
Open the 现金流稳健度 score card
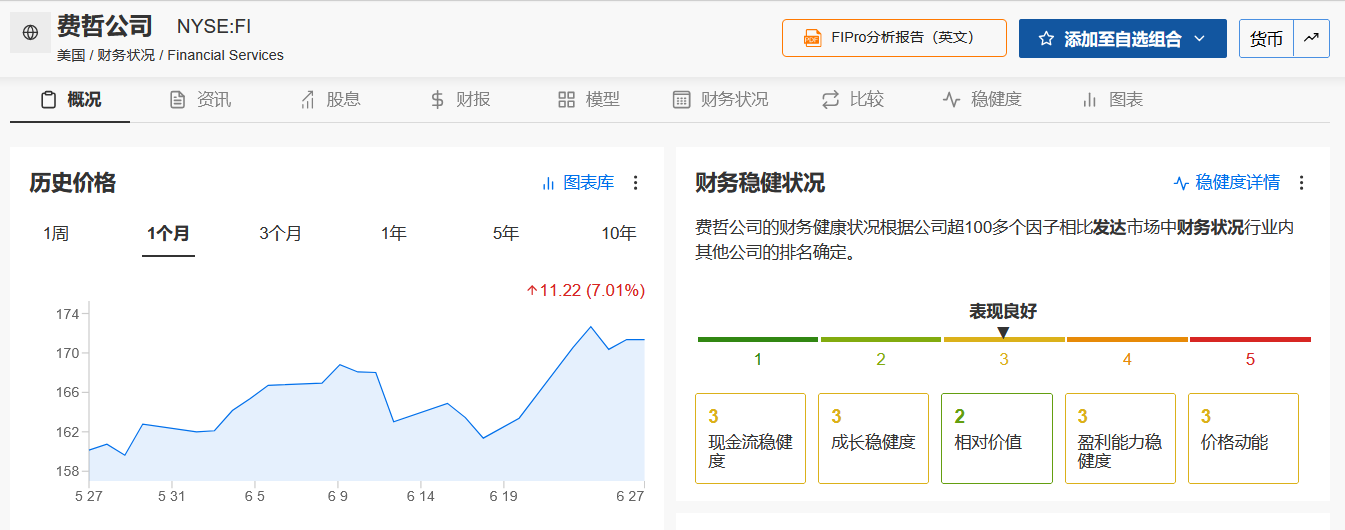coord(750,438)
